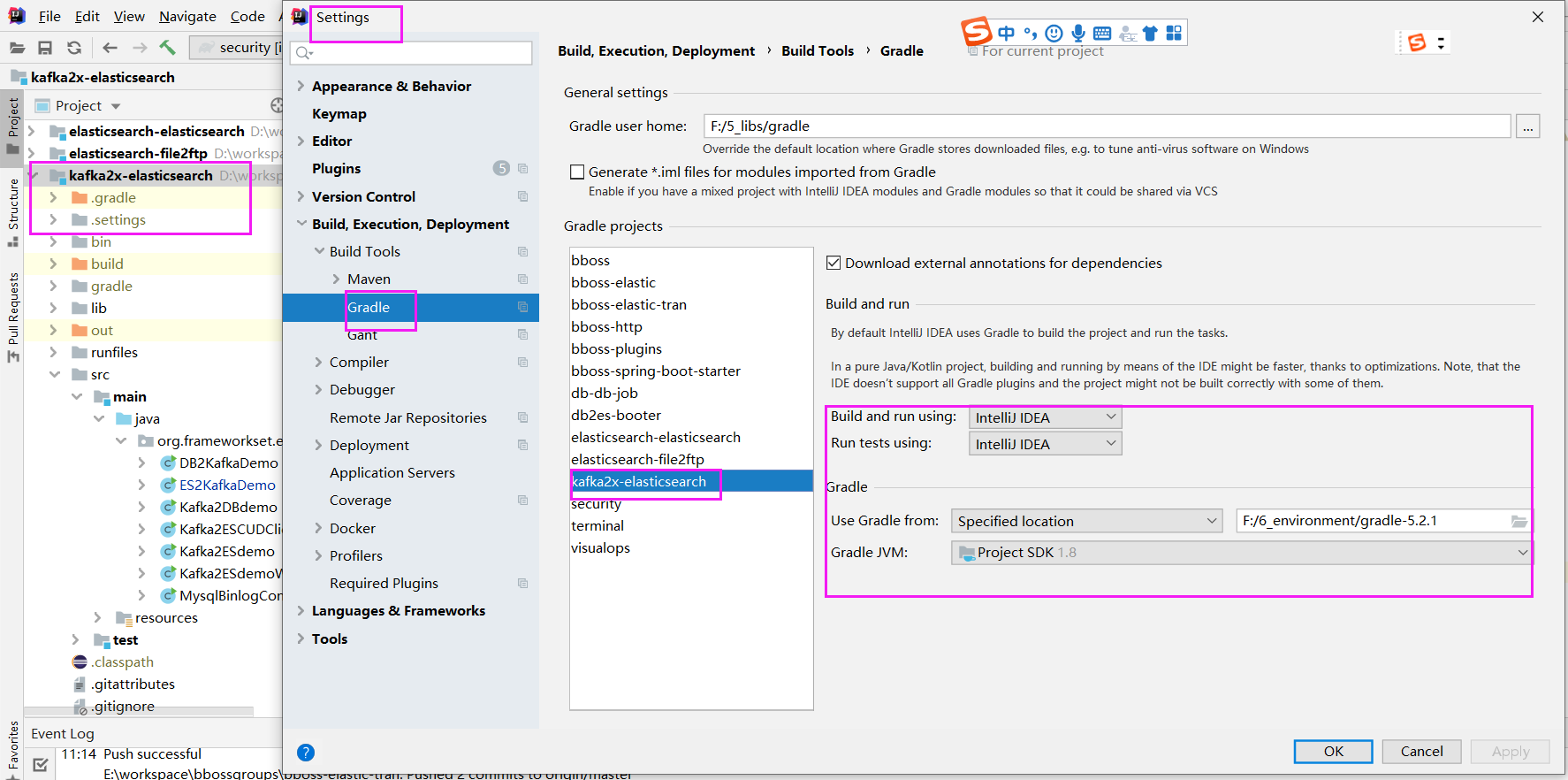Click browse button beside Gradle user home
This screenshot has height=780, width=1568.
1528,126
